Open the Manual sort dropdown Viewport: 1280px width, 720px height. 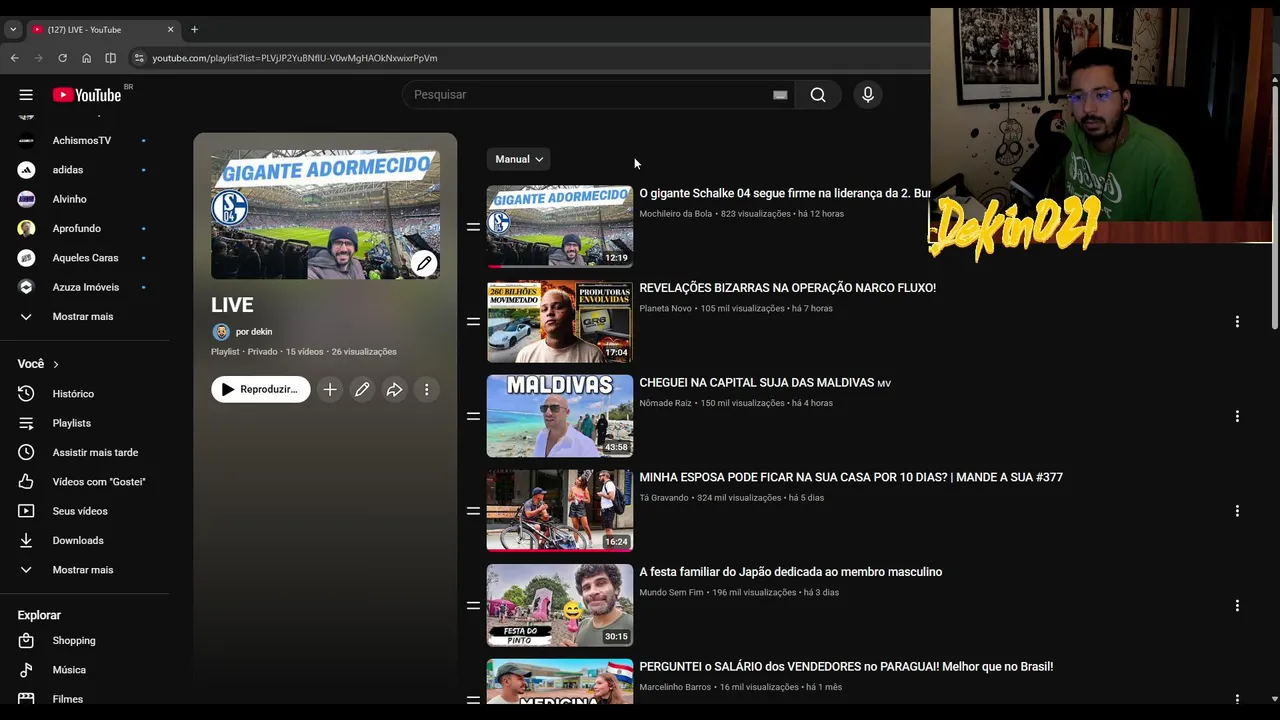click(519, 159)
